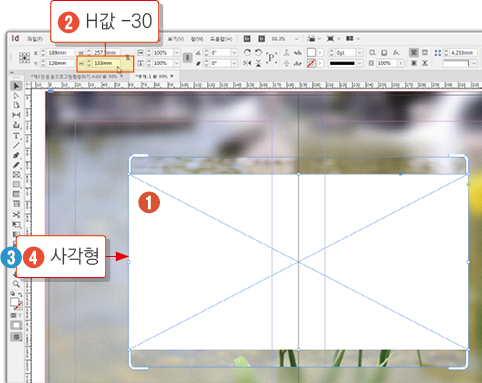Click the reference point locator grid

coord(24,58)
